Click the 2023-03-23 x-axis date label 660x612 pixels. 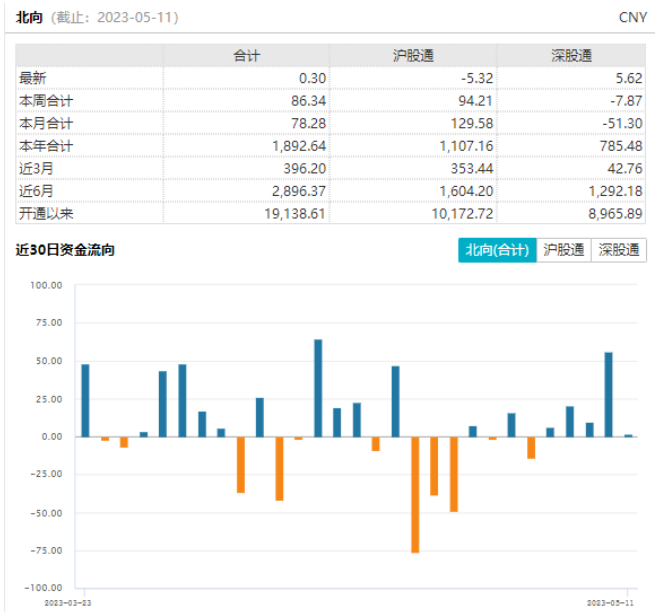(x=68, y=603)
